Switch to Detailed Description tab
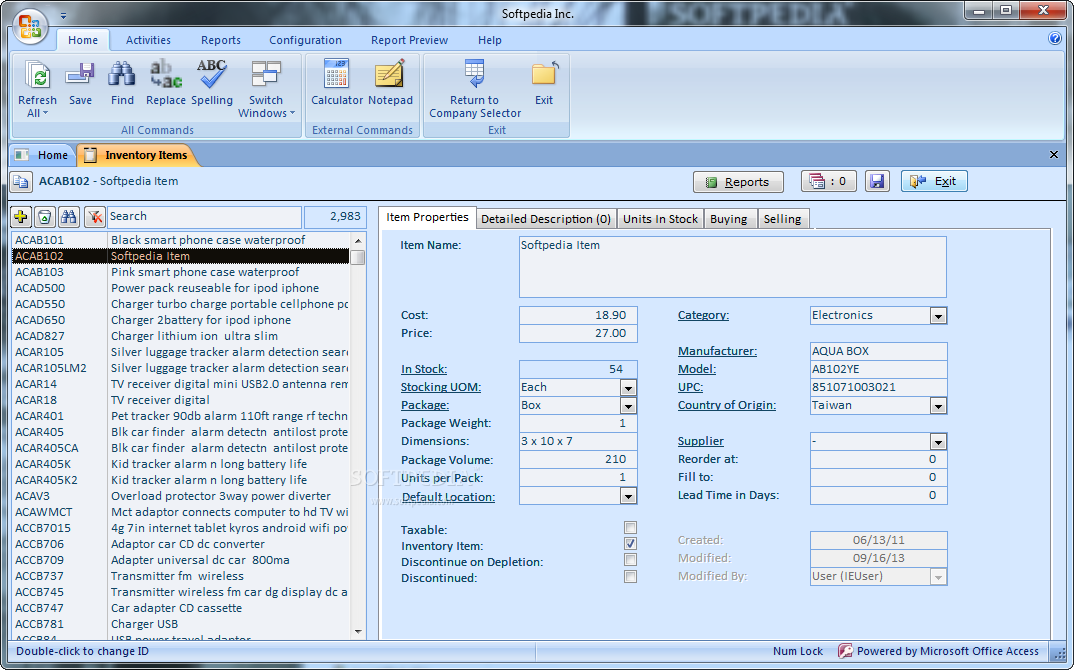 tap(546, 219)
